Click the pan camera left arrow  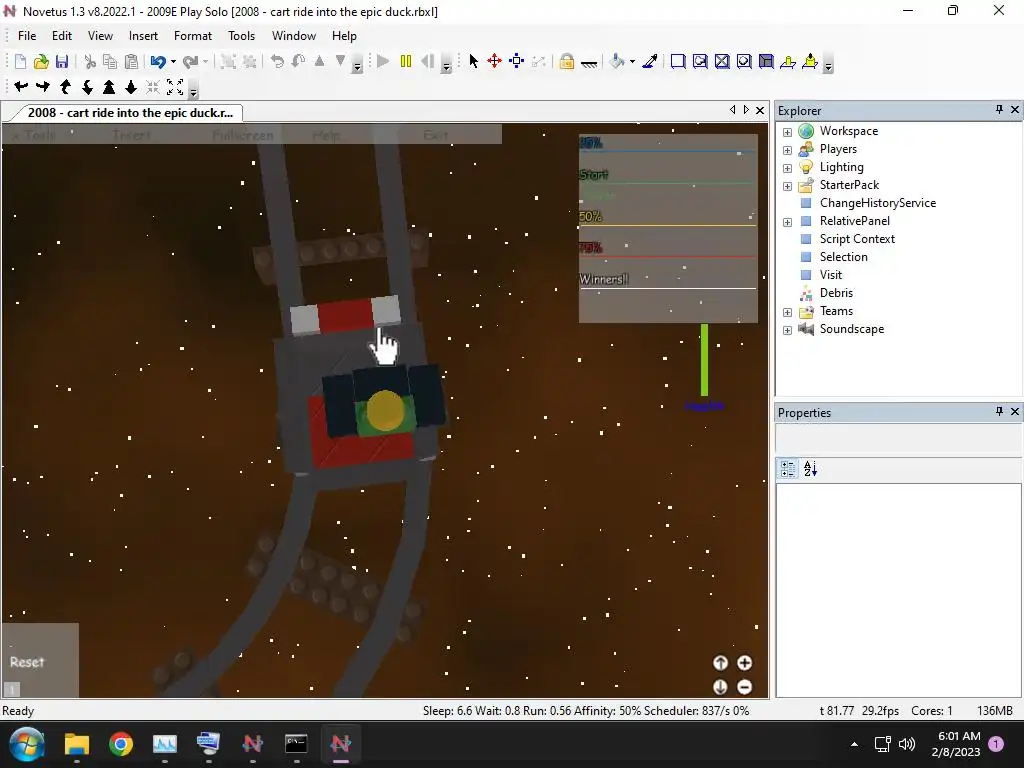[21, 86]
